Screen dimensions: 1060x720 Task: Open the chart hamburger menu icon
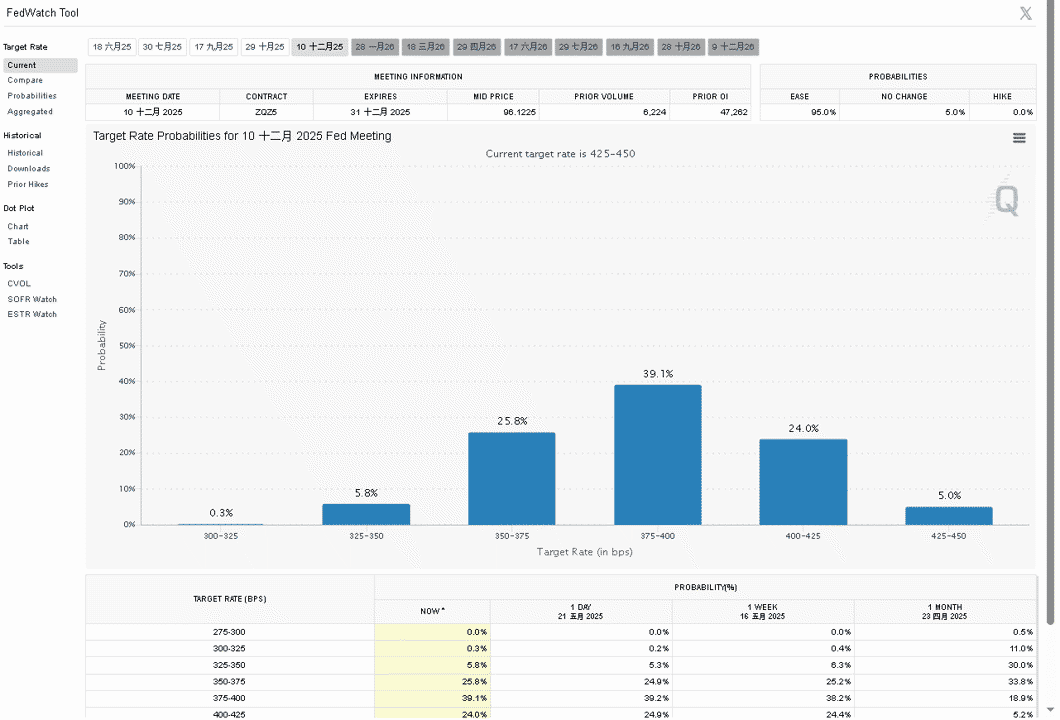tap(1019, 138)
